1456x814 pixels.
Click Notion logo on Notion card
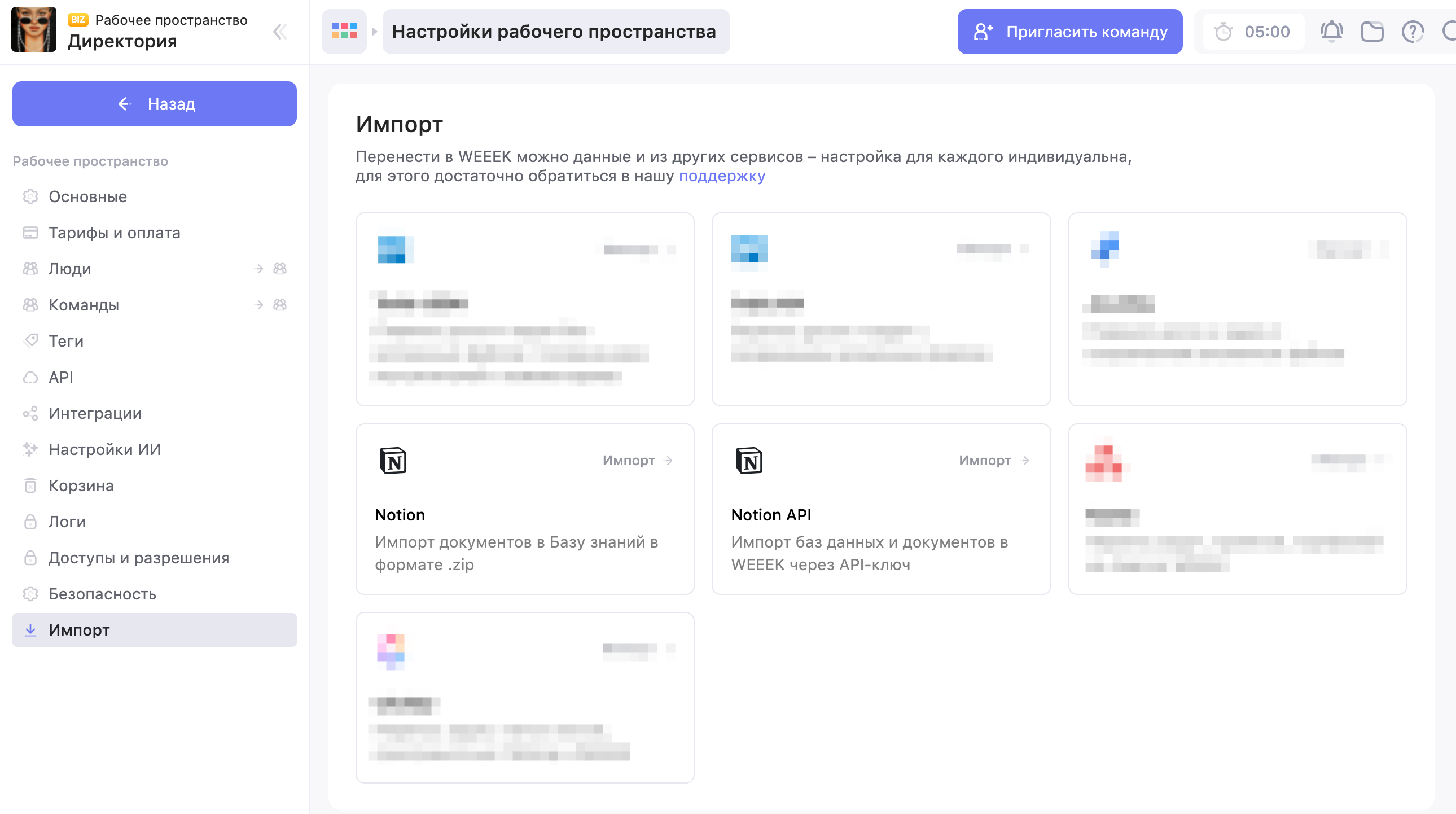(393, 461)
